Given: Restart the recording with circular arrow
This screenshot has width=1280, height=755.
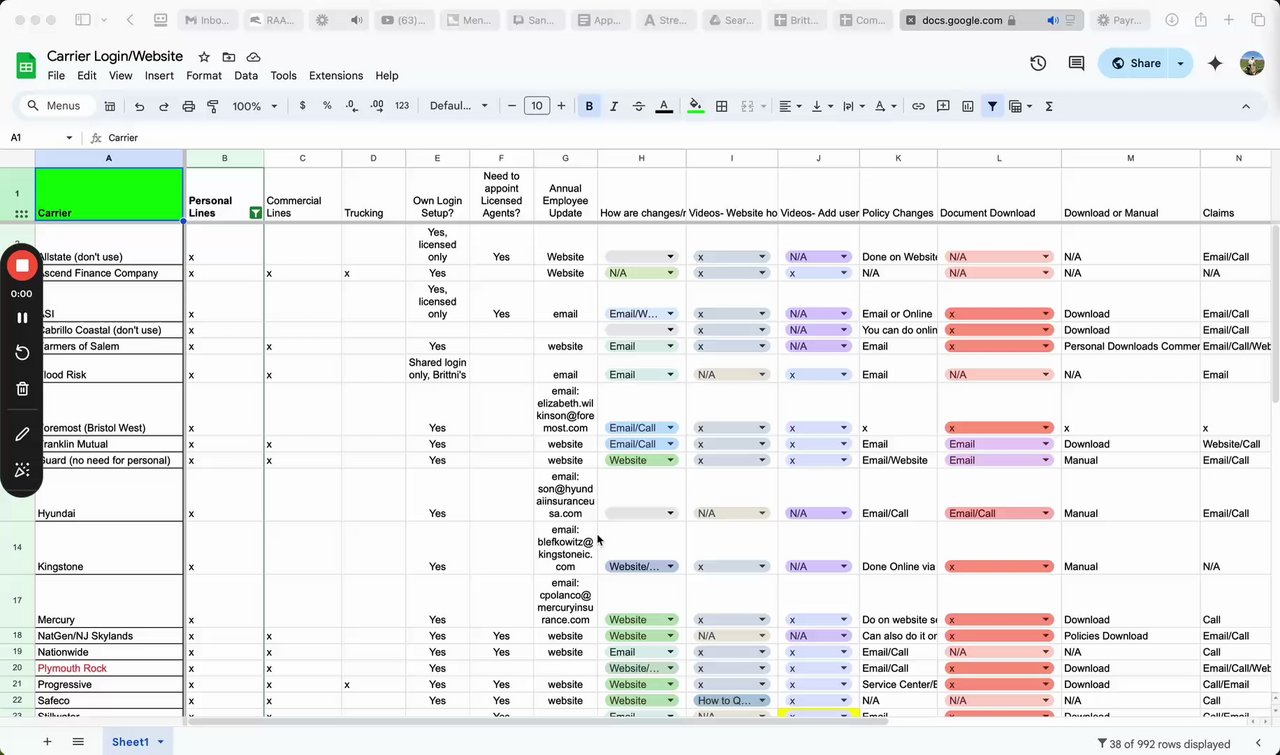Looking at the screenshot, I should 22,352.
